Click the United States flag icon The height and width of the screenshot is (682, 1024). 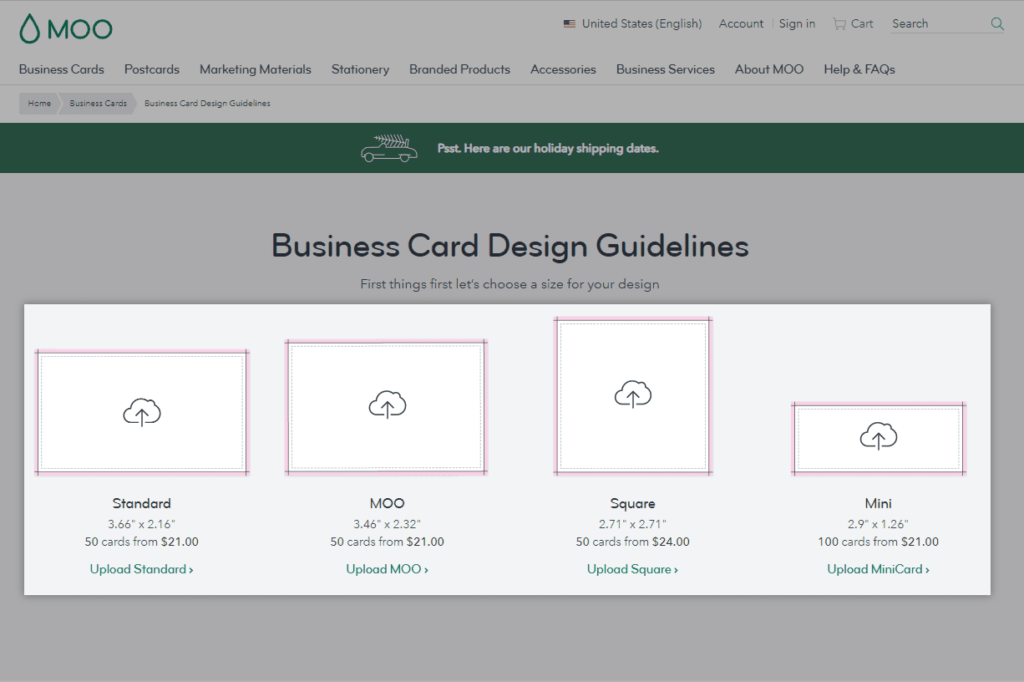[569, 24]
